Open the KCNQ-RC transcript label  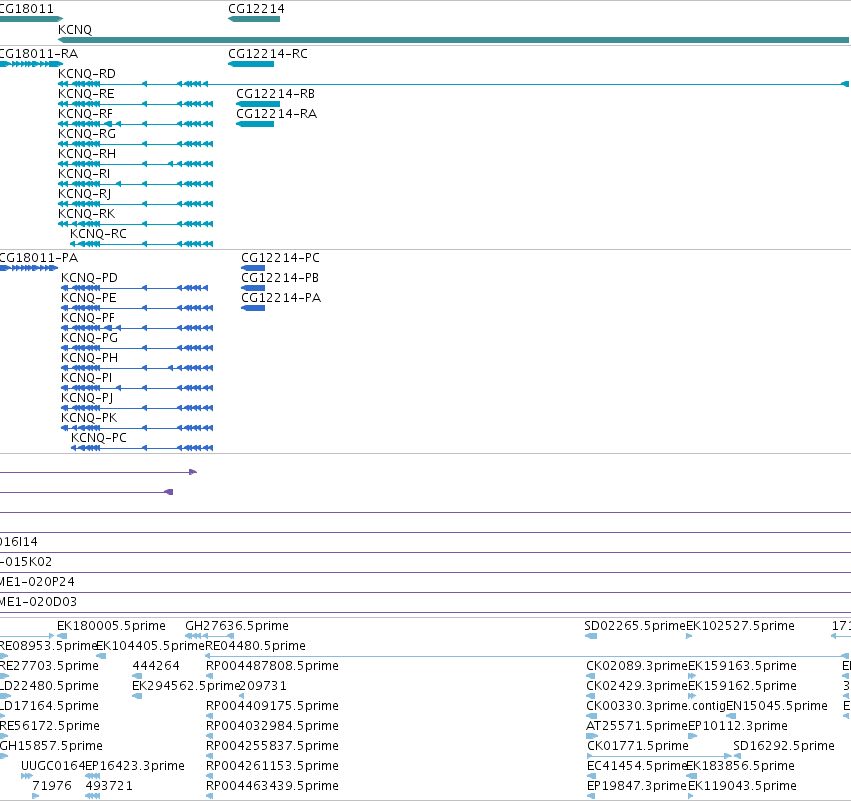[x=98, y=234]
